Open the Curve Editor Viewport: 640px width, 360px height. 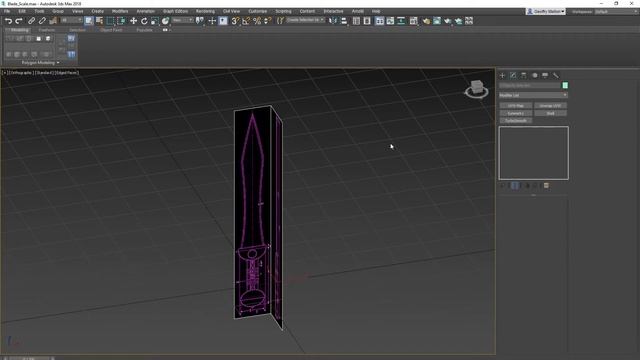[390, 21]
